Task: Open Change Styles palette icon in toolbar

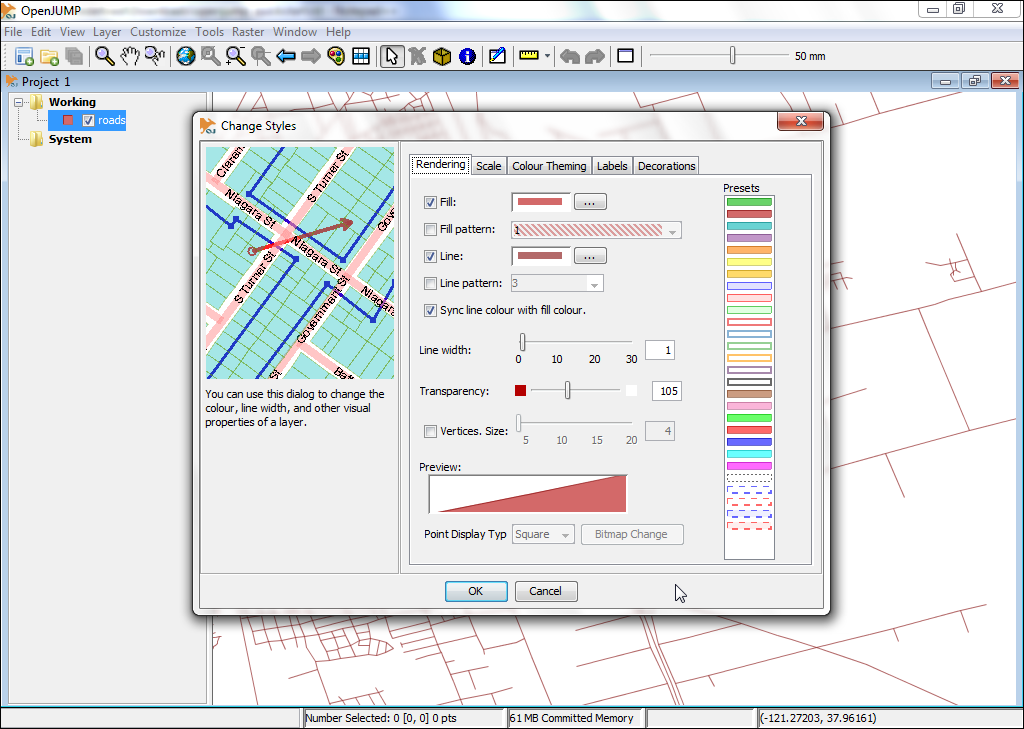Action: [336, 56]
